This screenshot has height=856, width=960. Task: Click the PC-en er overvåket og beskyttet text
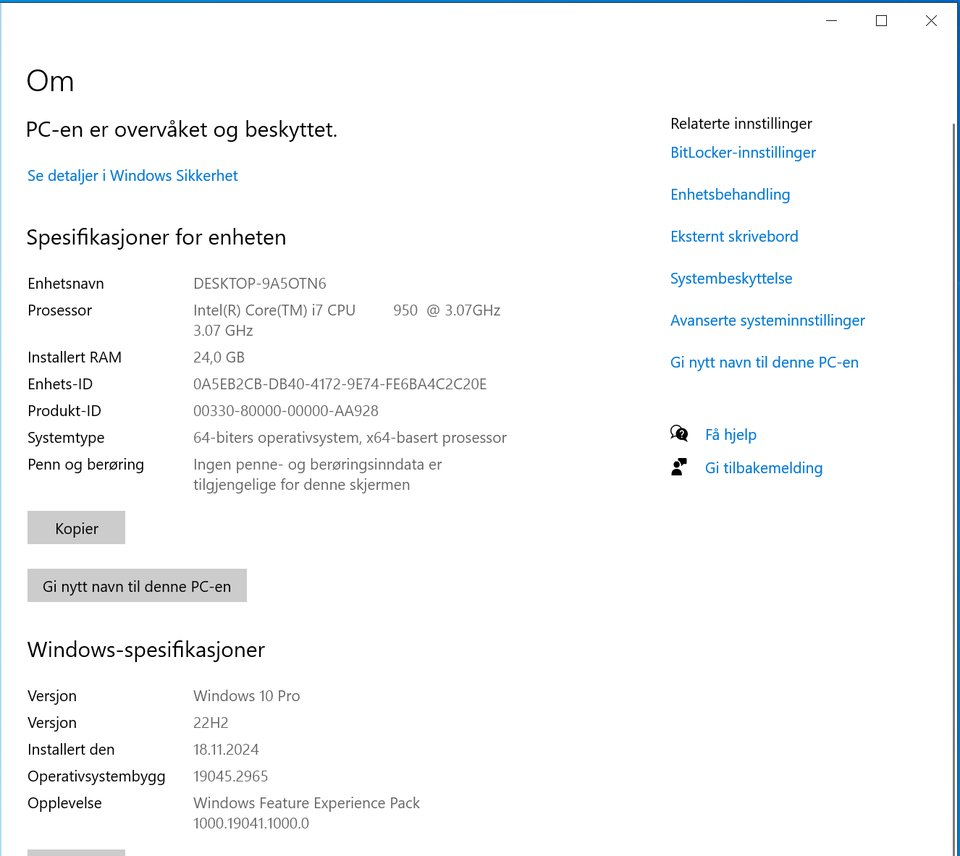(x=181, y=130)
